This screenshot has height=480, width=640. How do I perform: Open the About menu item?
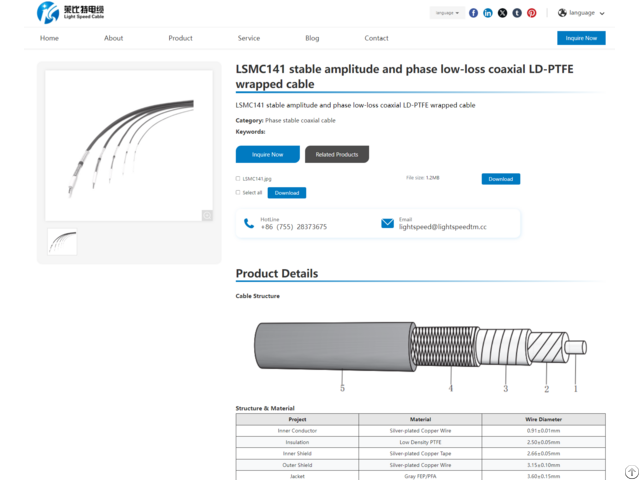tap(113, 38)
